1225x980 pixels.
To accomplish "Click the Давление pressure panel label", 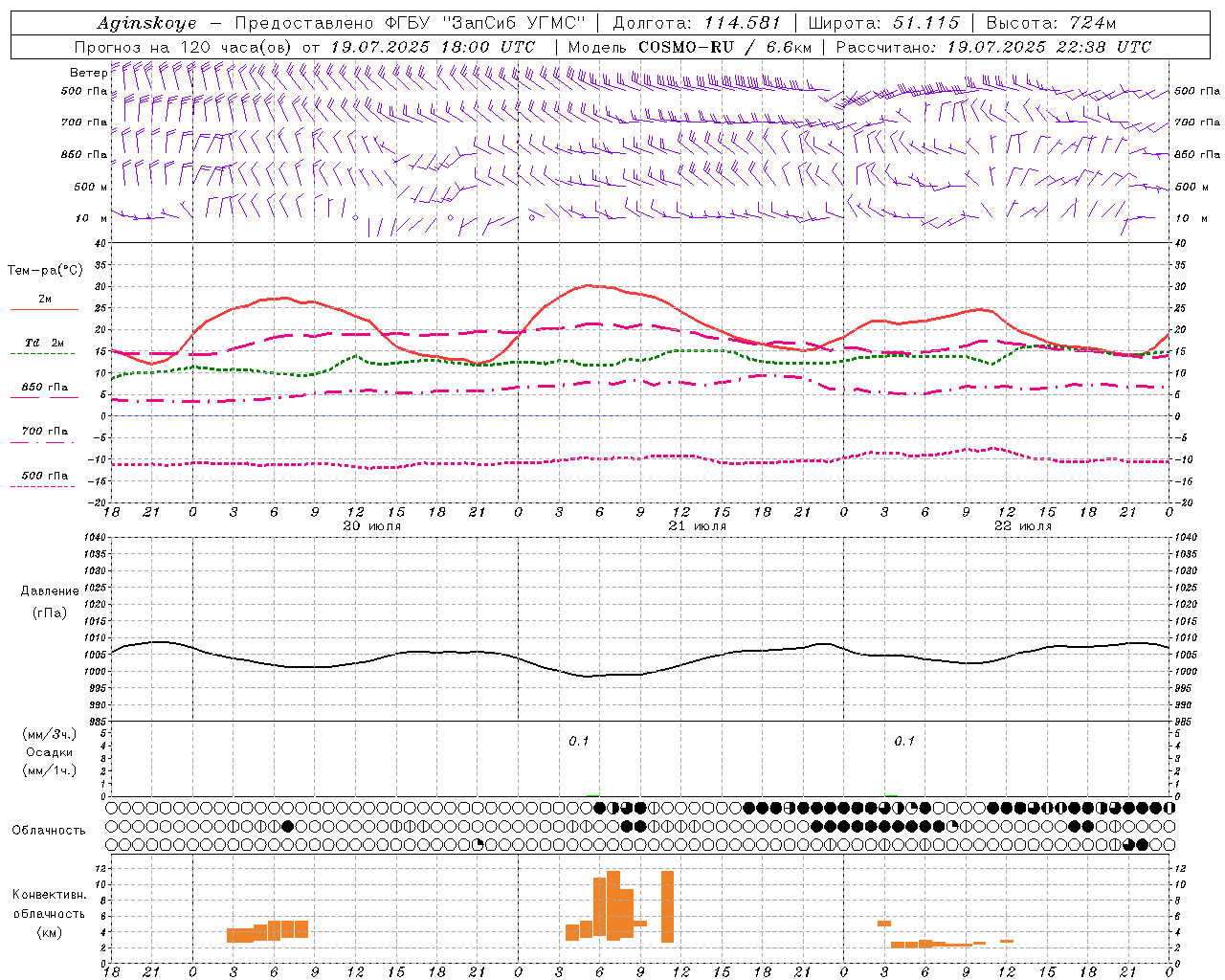I will pyautogui.click(x=50, y=590).
